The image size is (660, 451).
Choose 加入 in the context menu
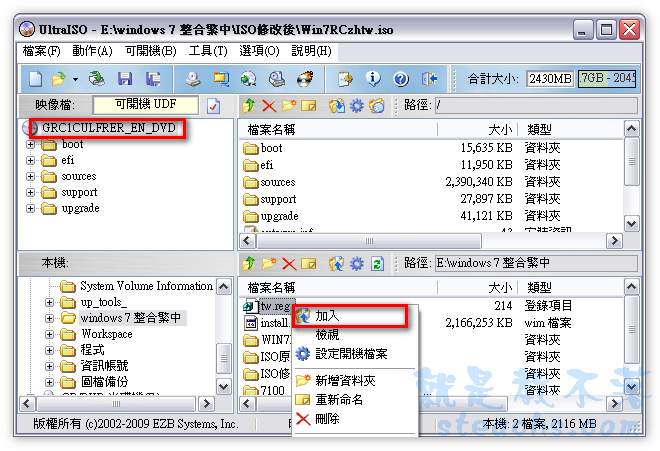[351, 316]
